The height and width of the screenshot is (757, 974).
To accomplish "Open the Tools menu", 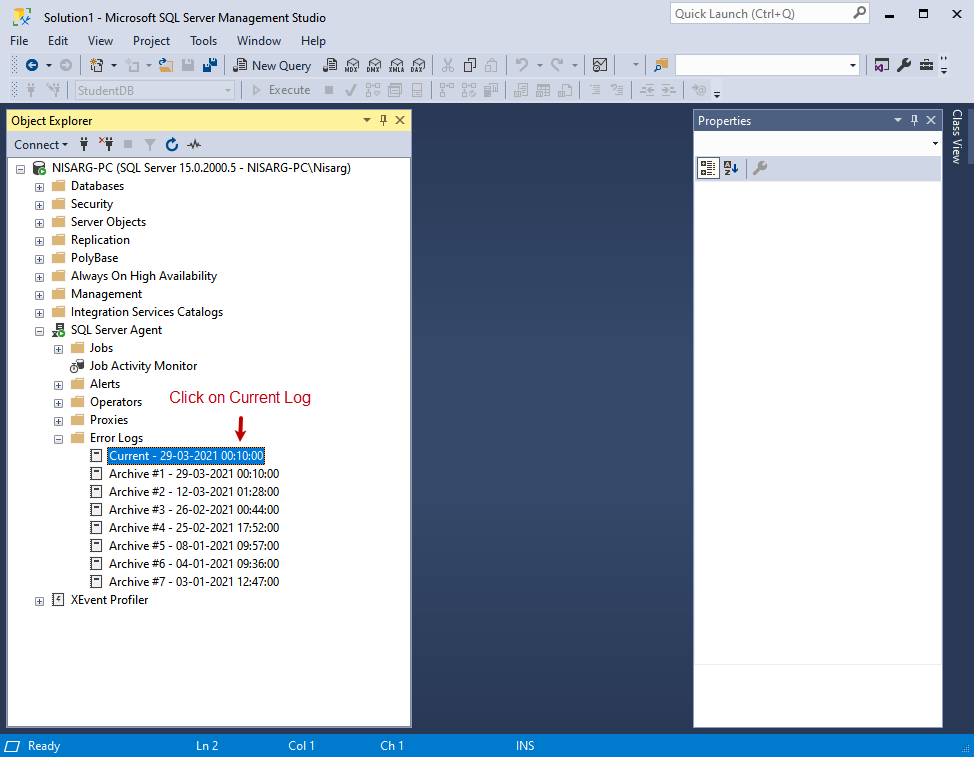I will click(x=204, y=41).
